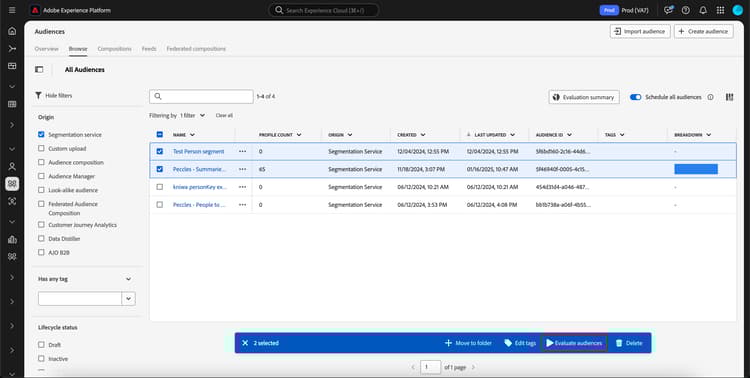Click Edit tags in the action bar

[x=520, y=343]
